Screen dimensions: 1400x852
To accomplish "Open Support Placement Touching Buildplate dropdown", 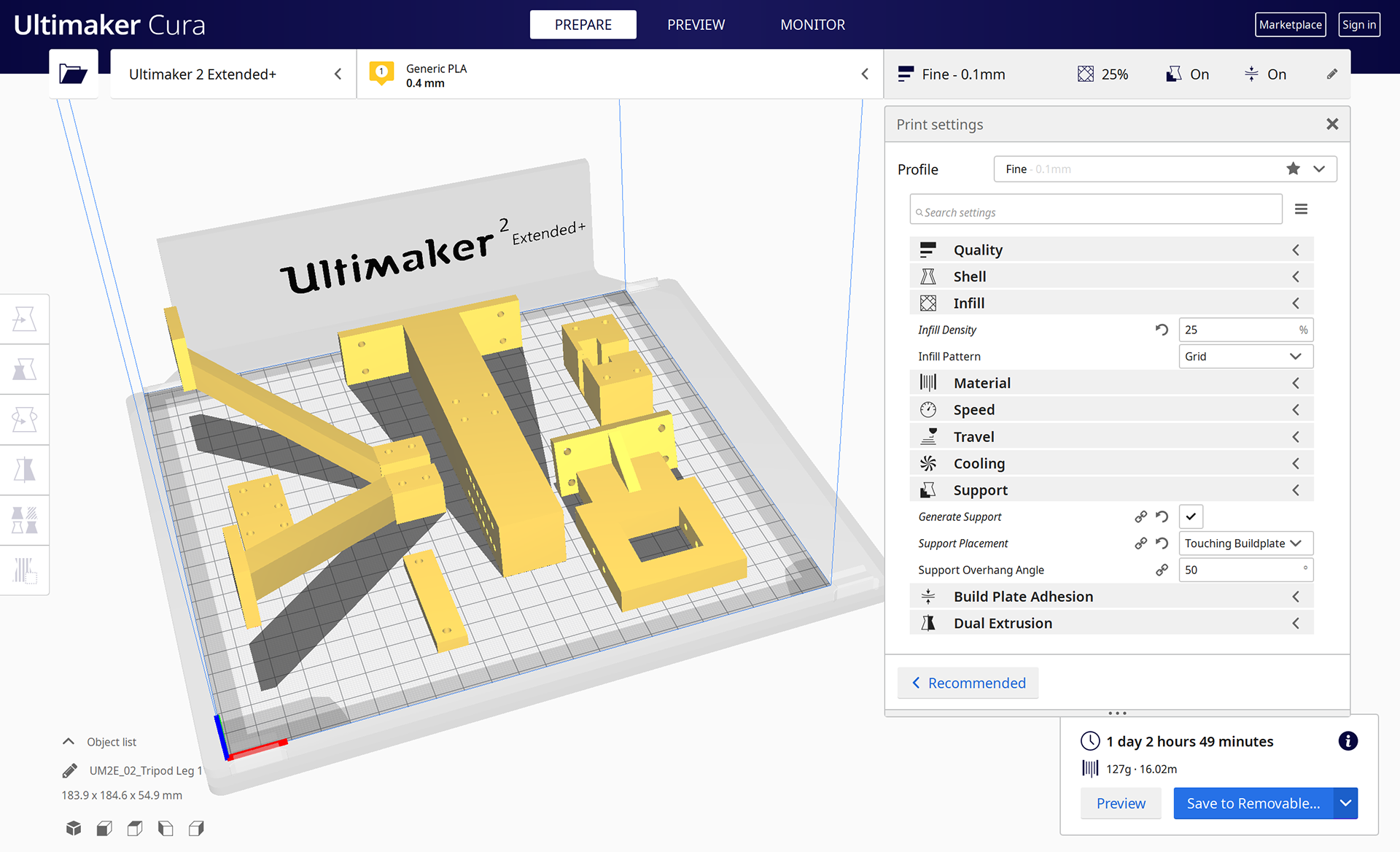I will (x=1245, y=543).
